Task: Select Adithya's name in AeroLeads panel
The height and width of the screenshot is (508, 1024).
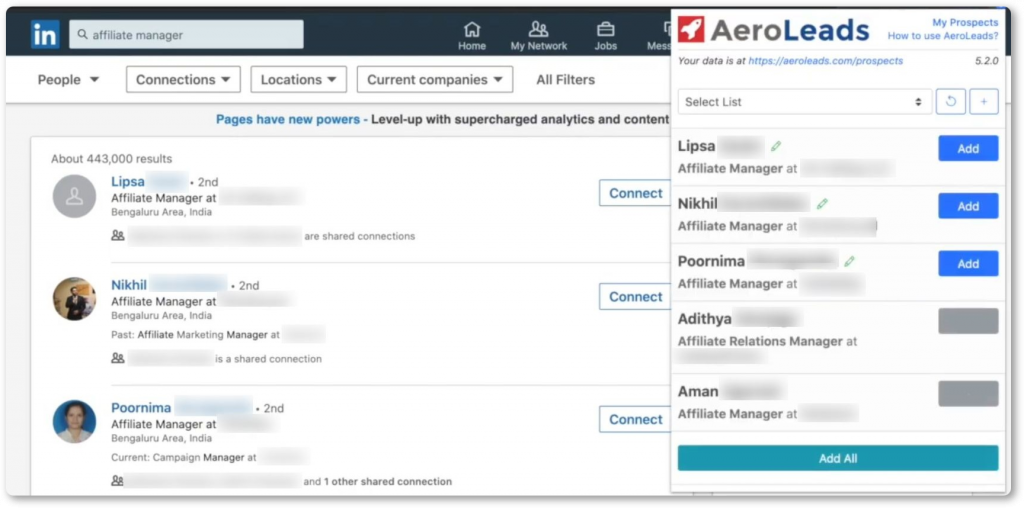Action: (x=705, y=319)
